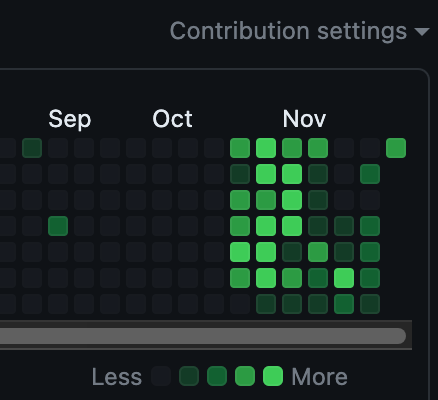Select the top square in first green November column

[240, 148]
